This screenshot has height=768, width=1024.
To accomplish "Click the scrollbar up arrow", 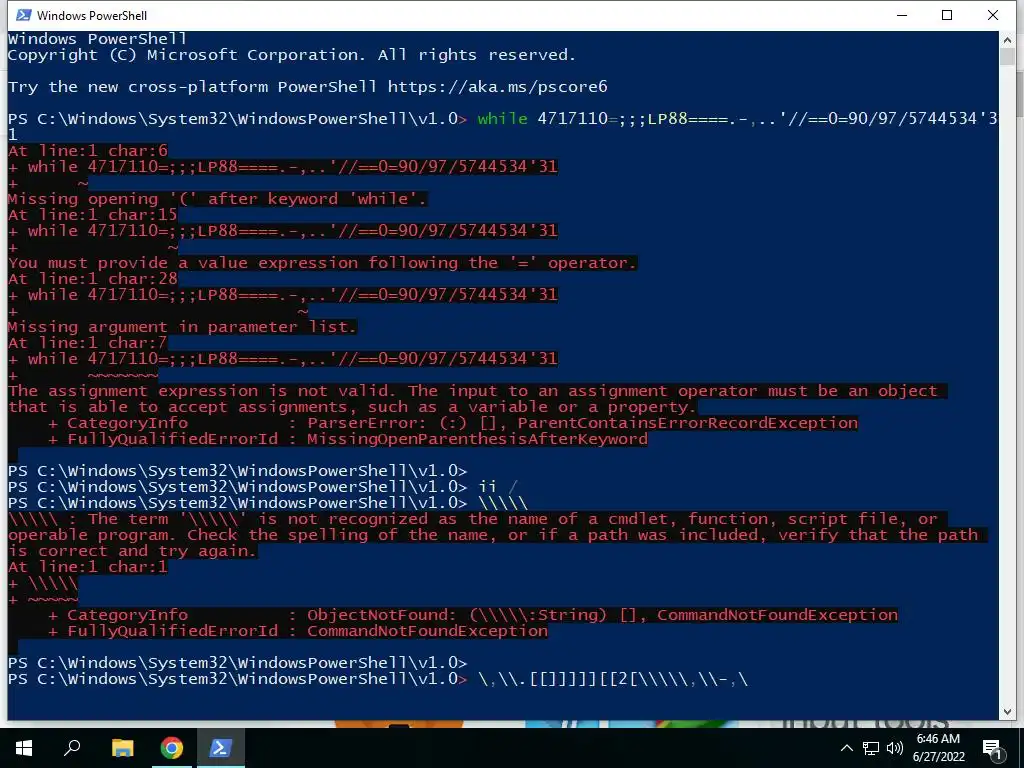I will (x=1007, y=40).
